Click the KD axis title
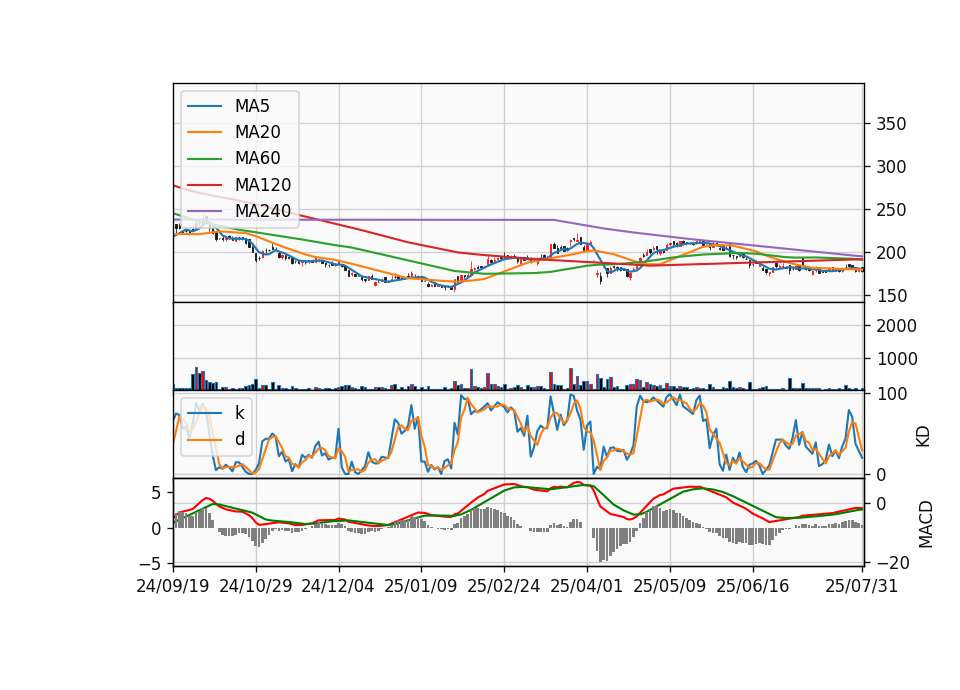Image resolution: width=960 pixels, height=690 pixels. coord(923,437)
